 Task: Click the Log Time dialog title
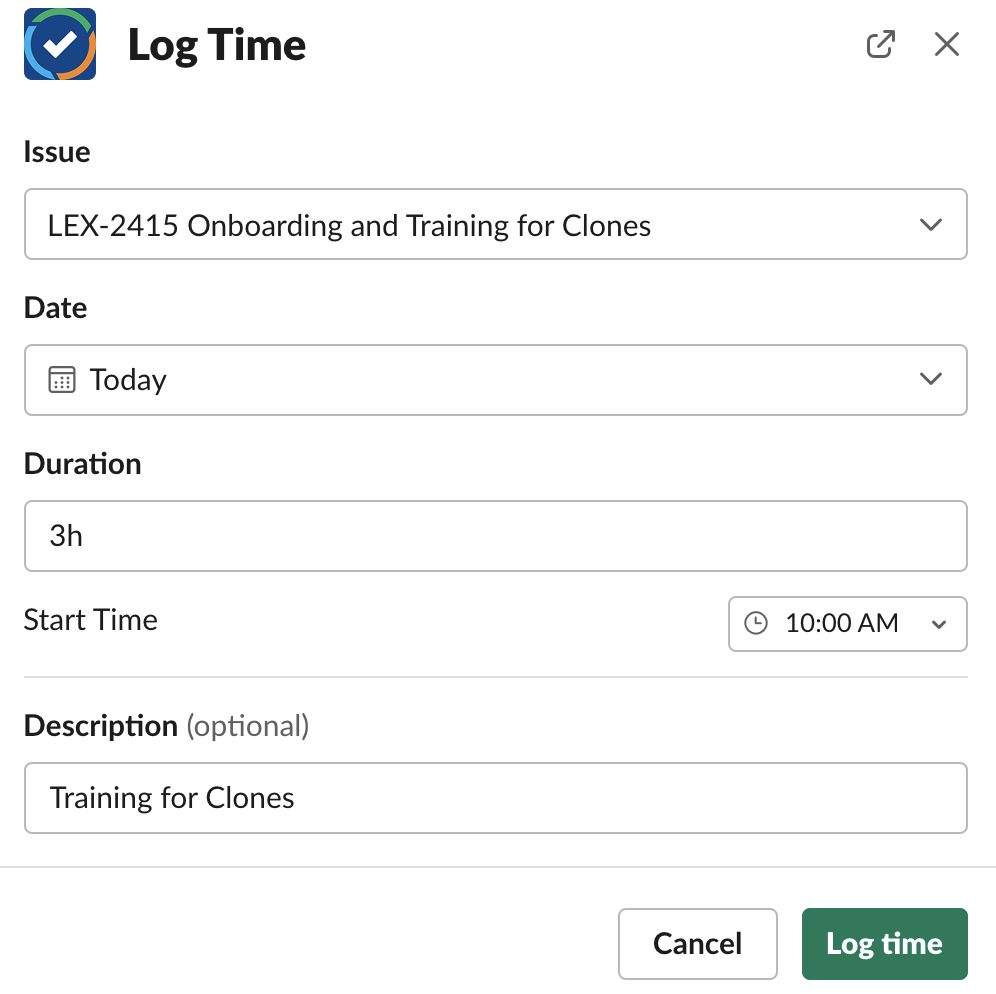(x=218, y=45)
